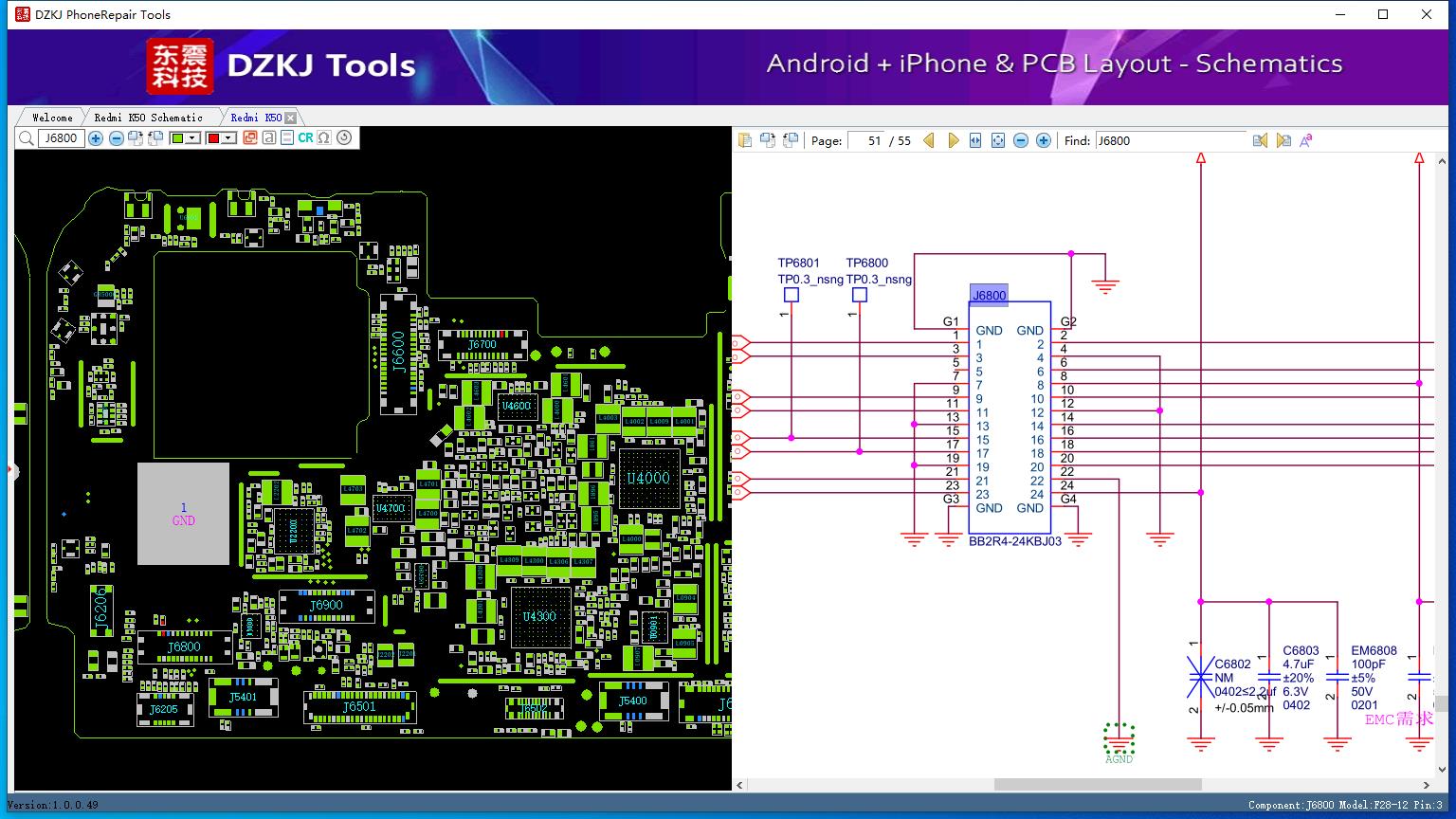Open the green color swatch dropdown
Screen dimensions: 1456x819
(191, 138)
